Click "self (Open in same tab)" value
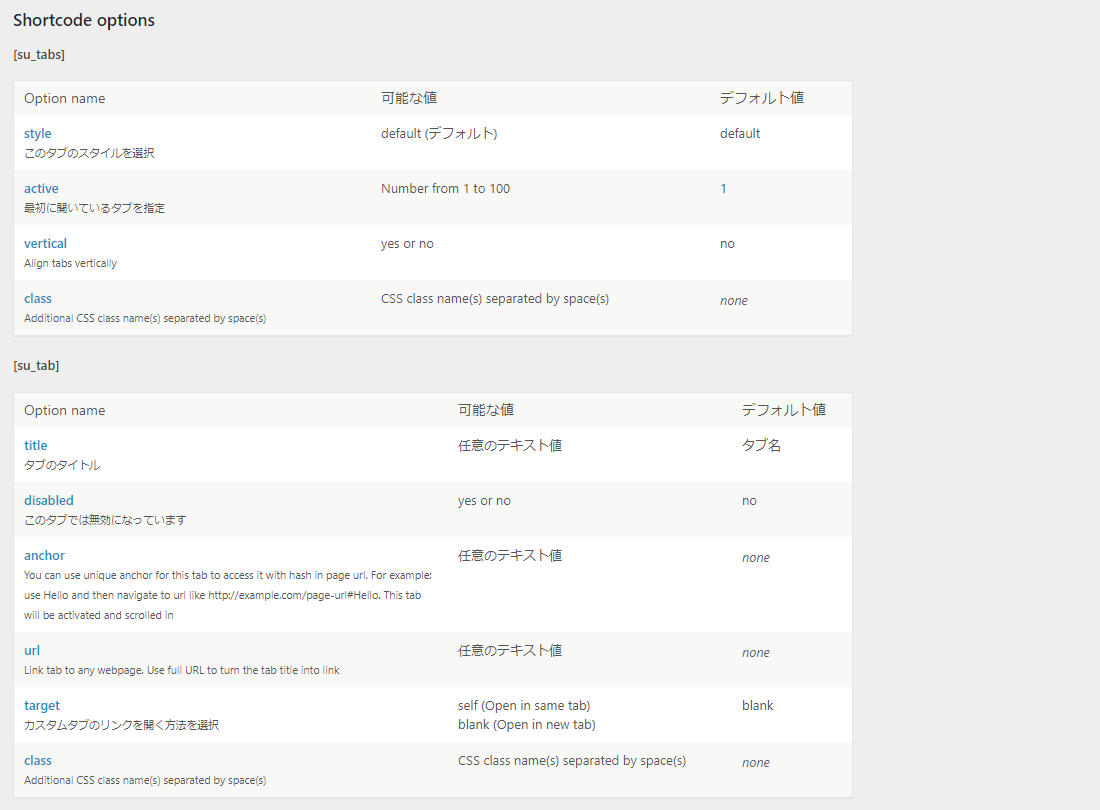 tap(531, 705)
